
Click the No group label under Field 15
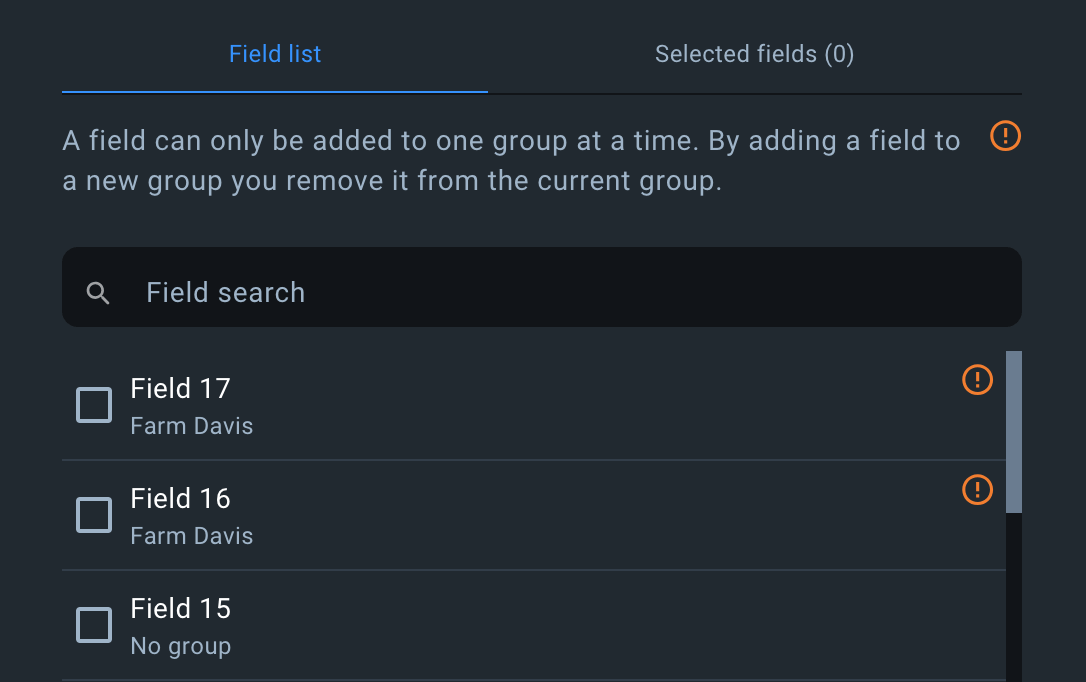point(180,645)
